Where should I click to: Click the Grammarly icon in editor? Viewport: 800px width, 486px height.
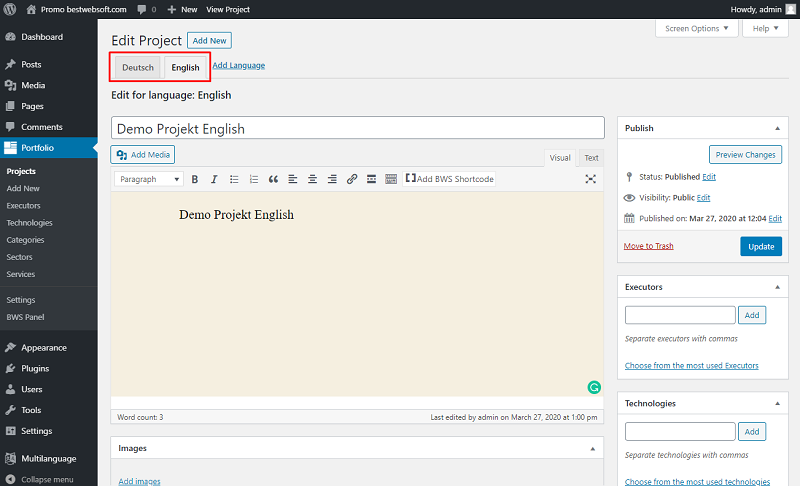(x=594, y=388)
